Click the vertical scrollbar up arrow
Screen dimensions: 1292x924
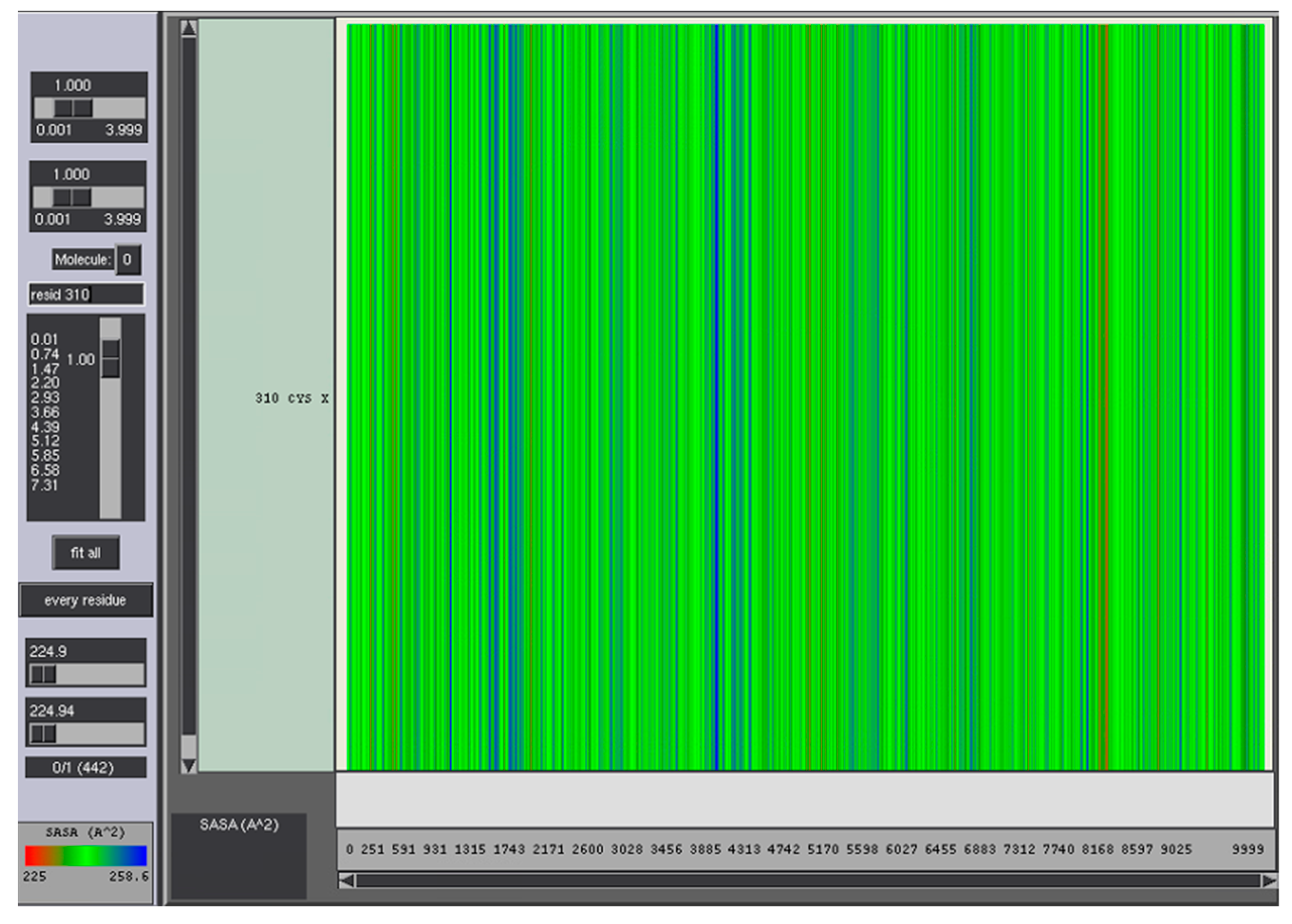point(189,28)
